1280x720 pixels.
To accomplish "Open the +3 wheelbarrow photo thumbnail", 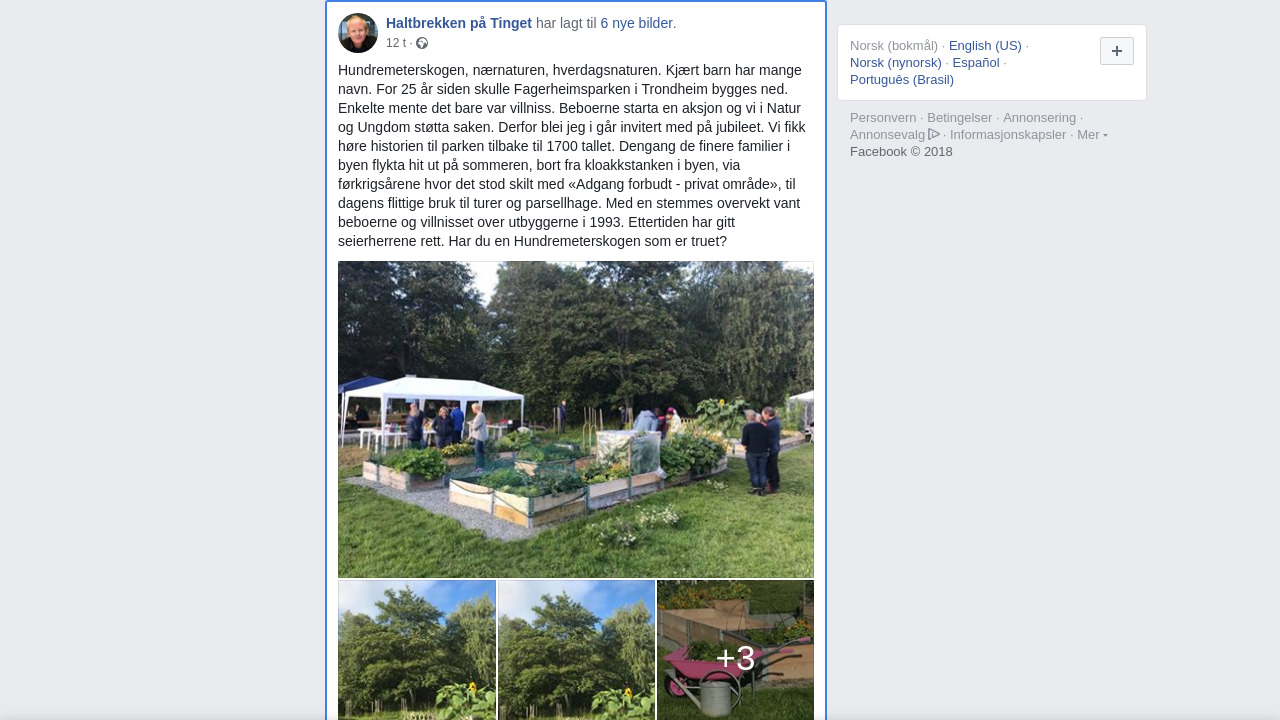I will [x=736, y=650].
